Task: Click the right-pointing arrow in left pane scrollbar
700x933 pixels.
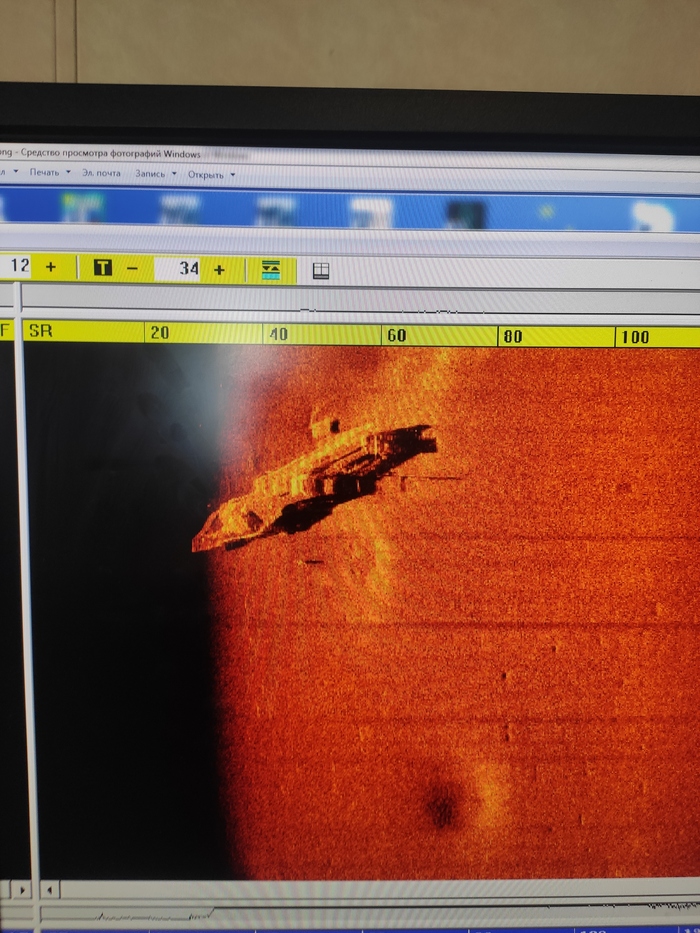Action: click(x=23, y=888)
